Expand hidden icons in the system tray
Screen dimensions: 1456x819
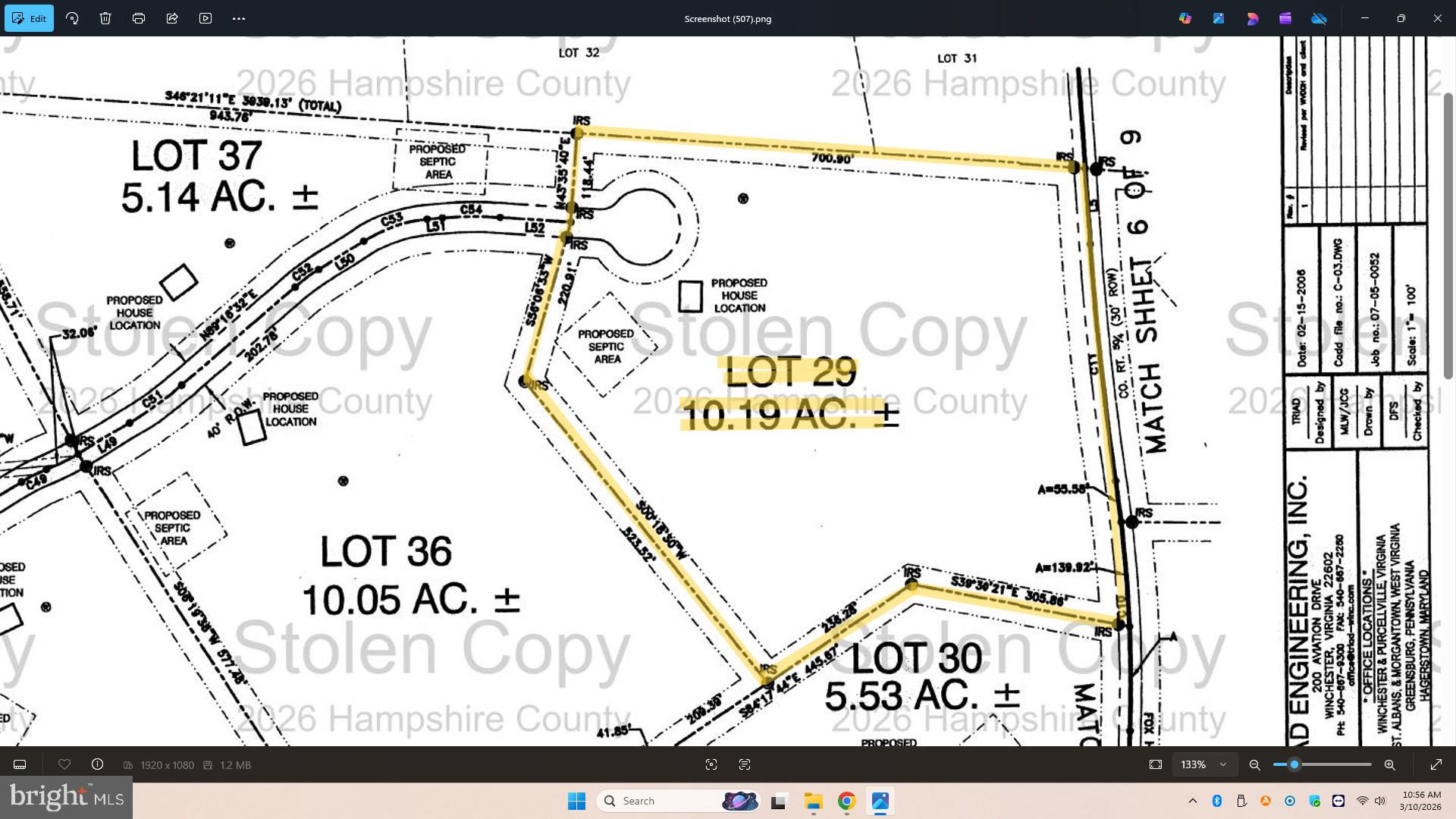[x=1192, y=801]
